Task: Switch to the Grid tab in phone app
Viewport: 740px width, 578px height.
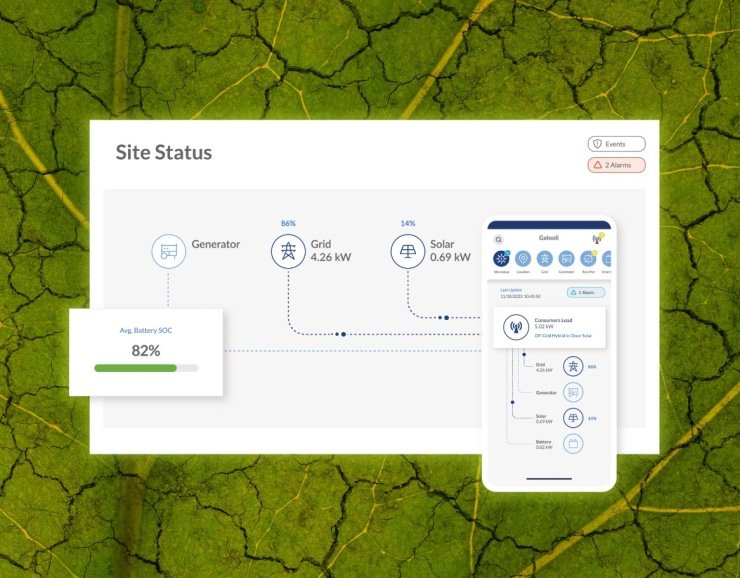Action: (545, 262)
